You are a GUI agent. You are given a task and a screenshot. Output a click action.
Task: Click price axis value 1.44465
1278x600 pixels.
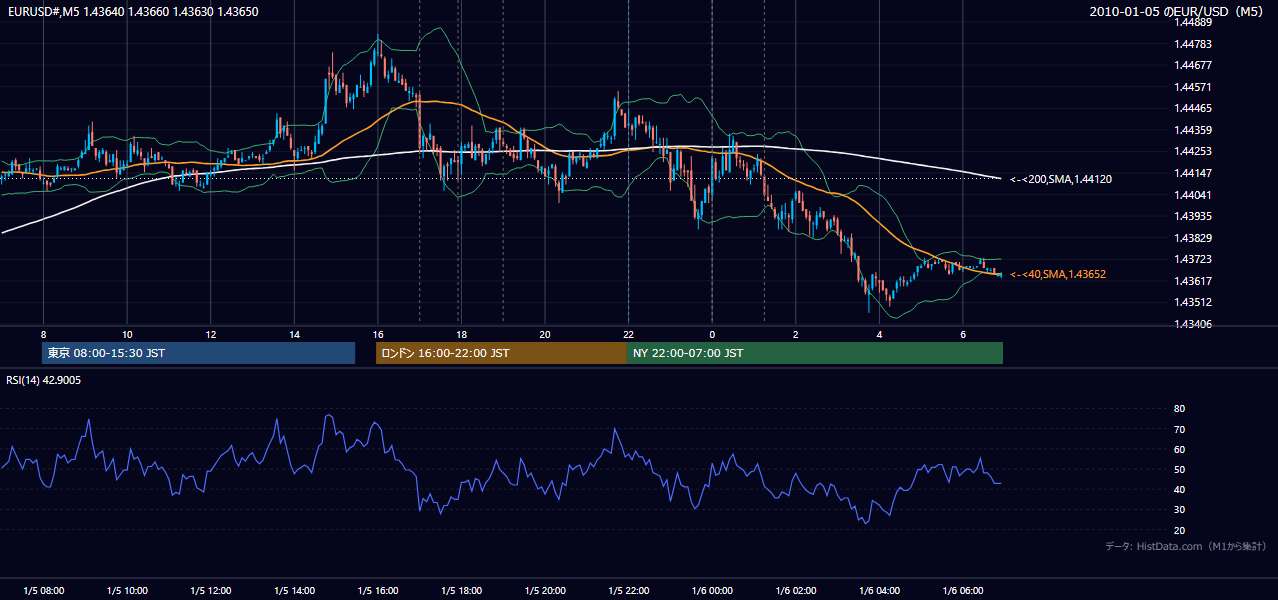coord(1193,108)
